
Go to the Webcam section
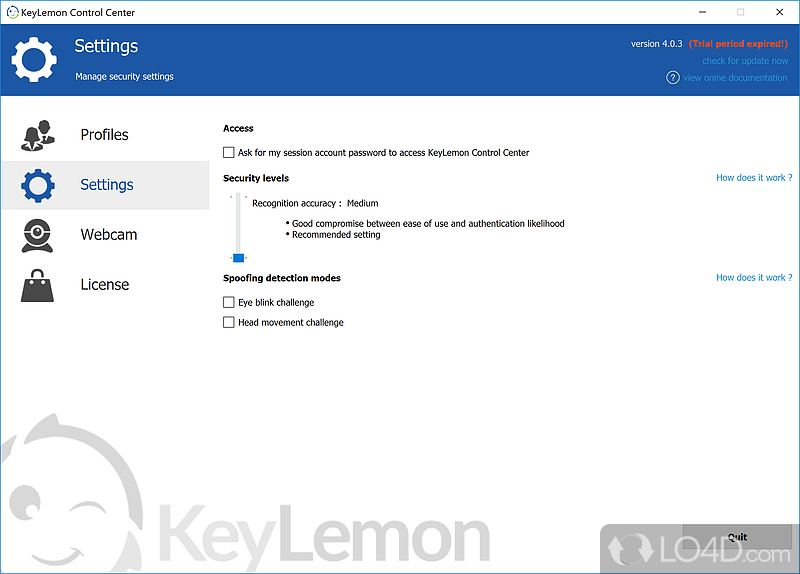[x=109, y=235]
